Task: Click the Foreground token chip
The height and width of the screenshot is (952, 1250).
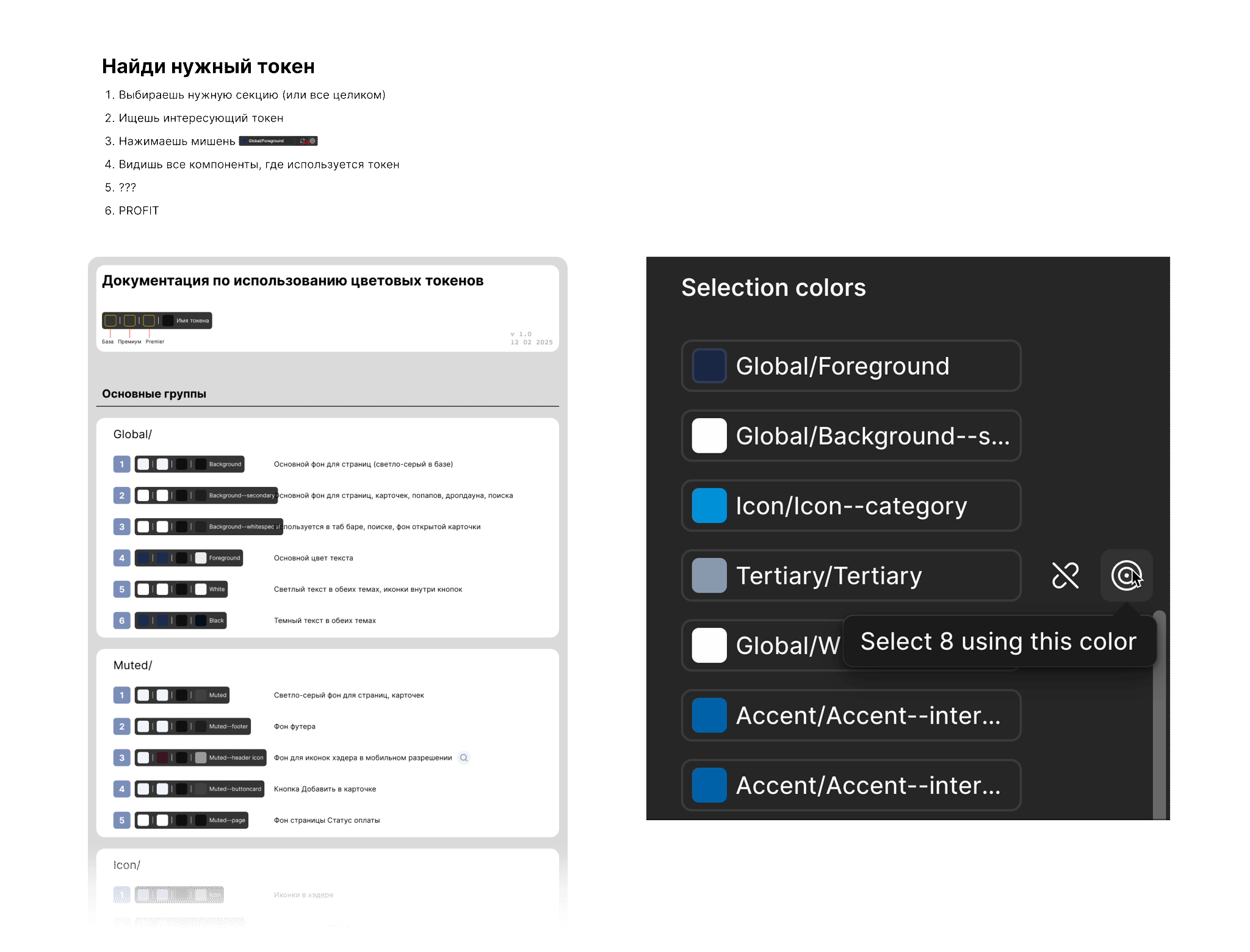Action: point(189,558)
